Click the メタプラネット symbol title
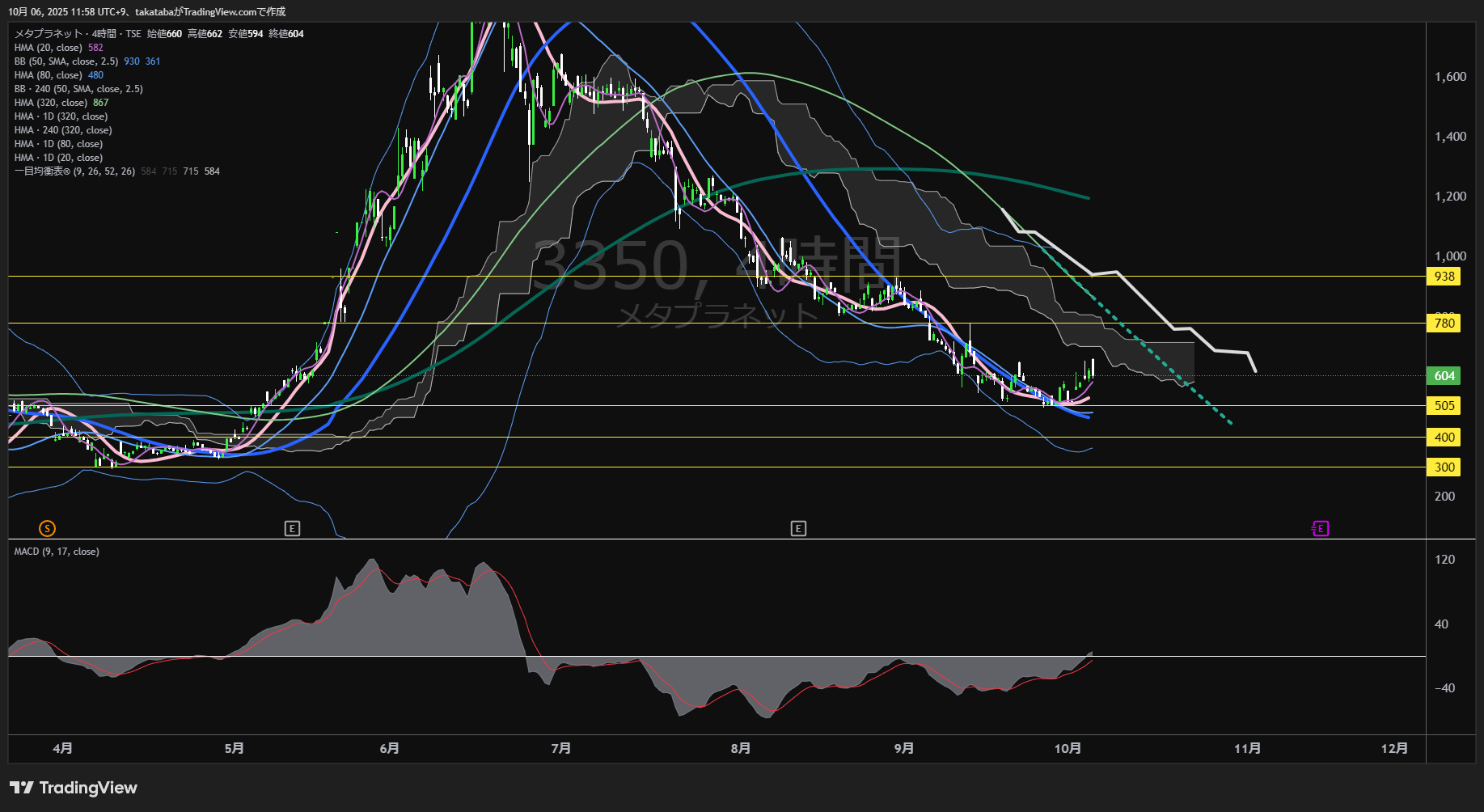 click(x=49, y=34)
